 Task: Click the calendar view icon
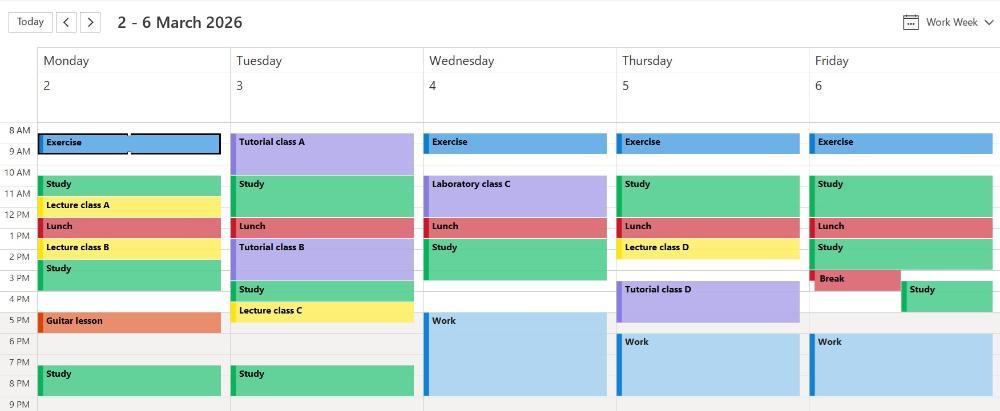910,22
